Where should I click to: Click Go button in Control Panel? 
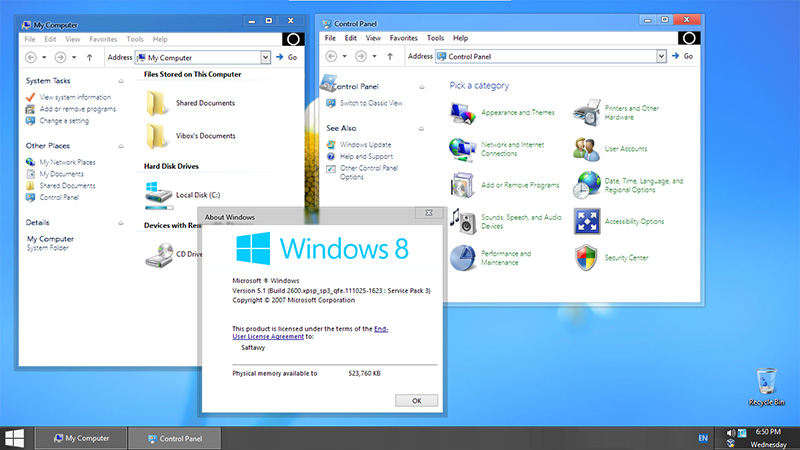[x=683, y=56]
